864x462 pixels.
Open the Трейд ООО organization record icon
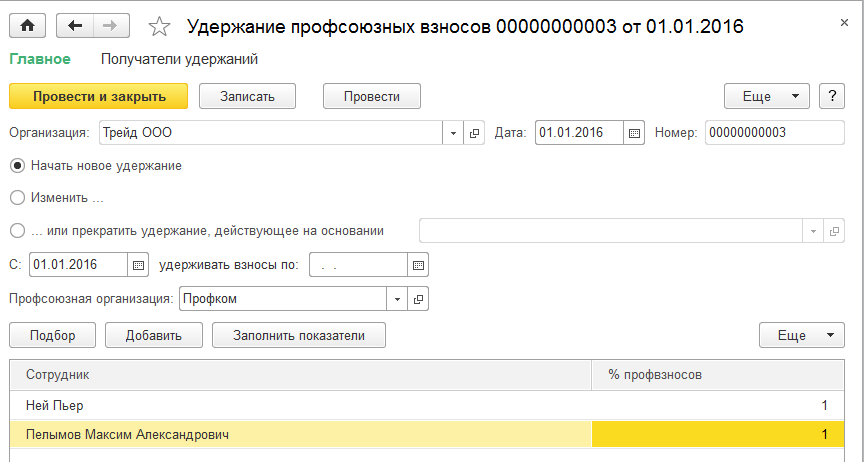(475, 133)
